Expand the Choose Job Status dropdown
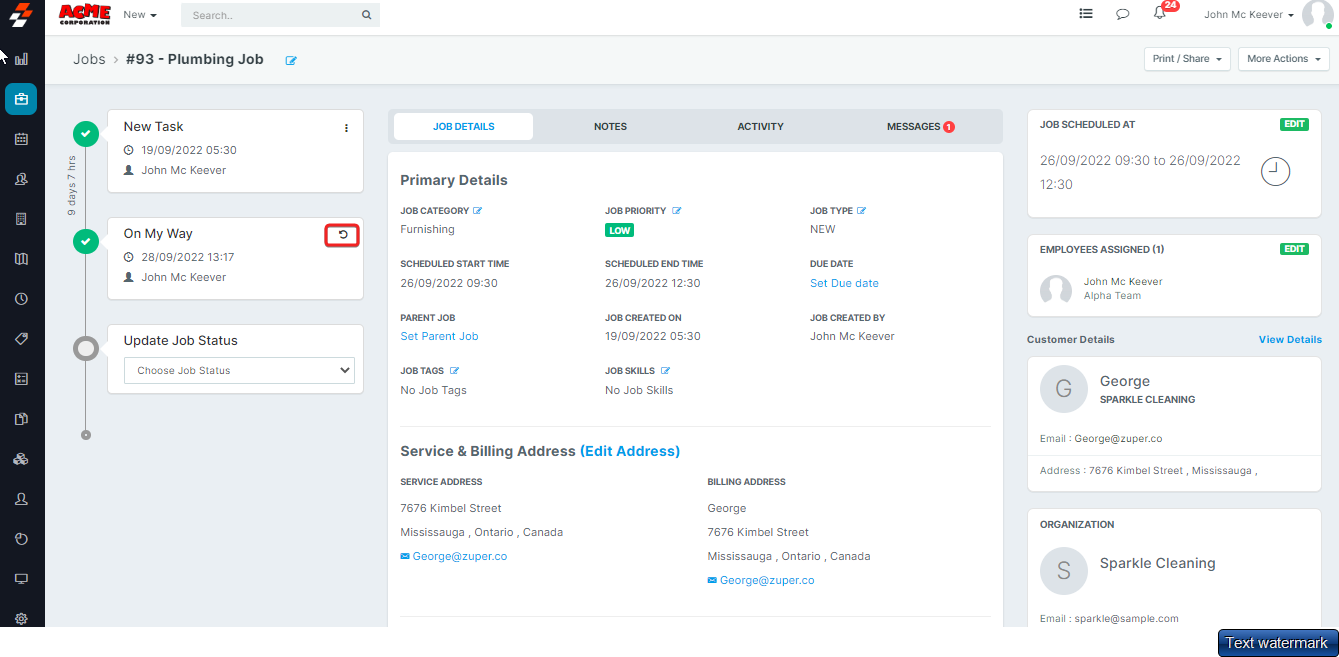Viewport: 1339px width, 657px height. click(239, 371)
